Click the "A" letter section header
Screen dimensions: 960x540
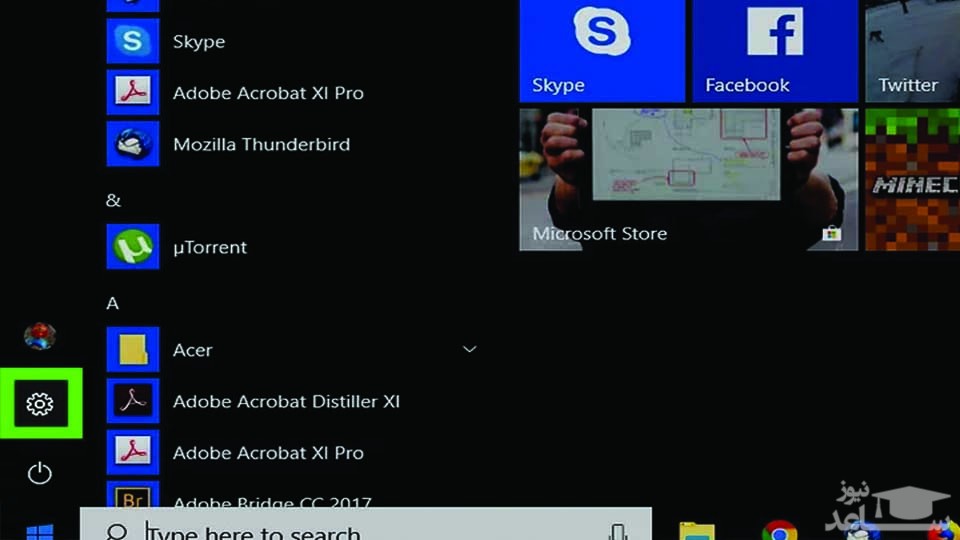pos(113,303)
